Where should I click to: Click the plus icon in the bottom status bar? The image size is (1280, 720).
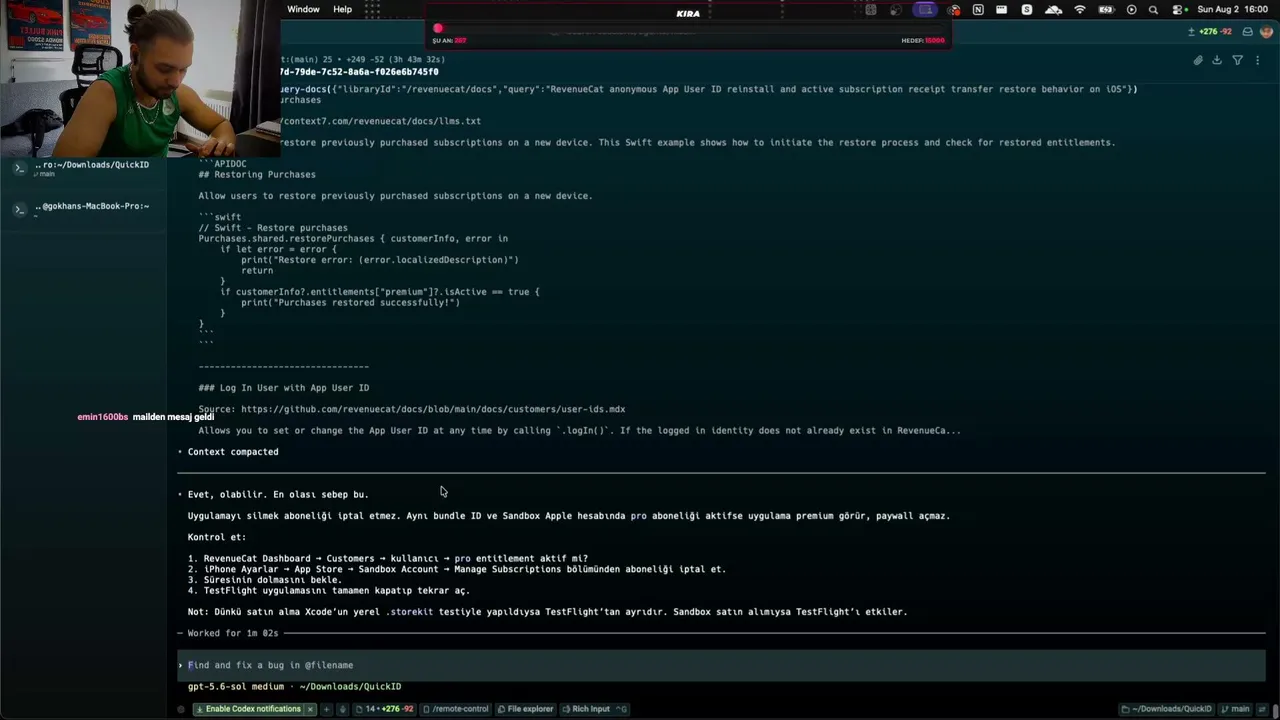325,709
